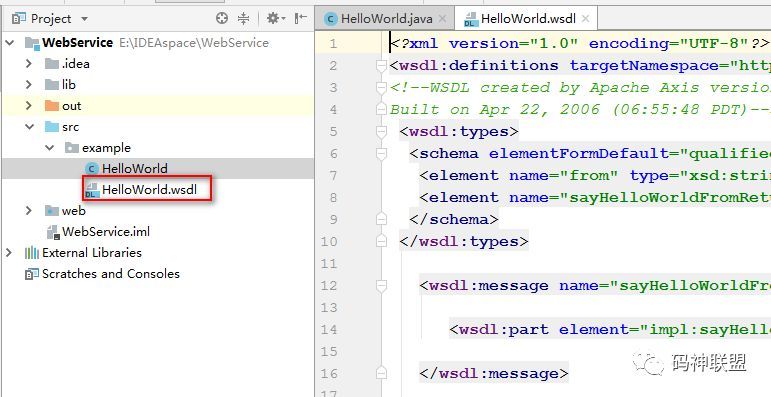
Task: Fold wsdl:message at line 12
Action: (381, 285)
